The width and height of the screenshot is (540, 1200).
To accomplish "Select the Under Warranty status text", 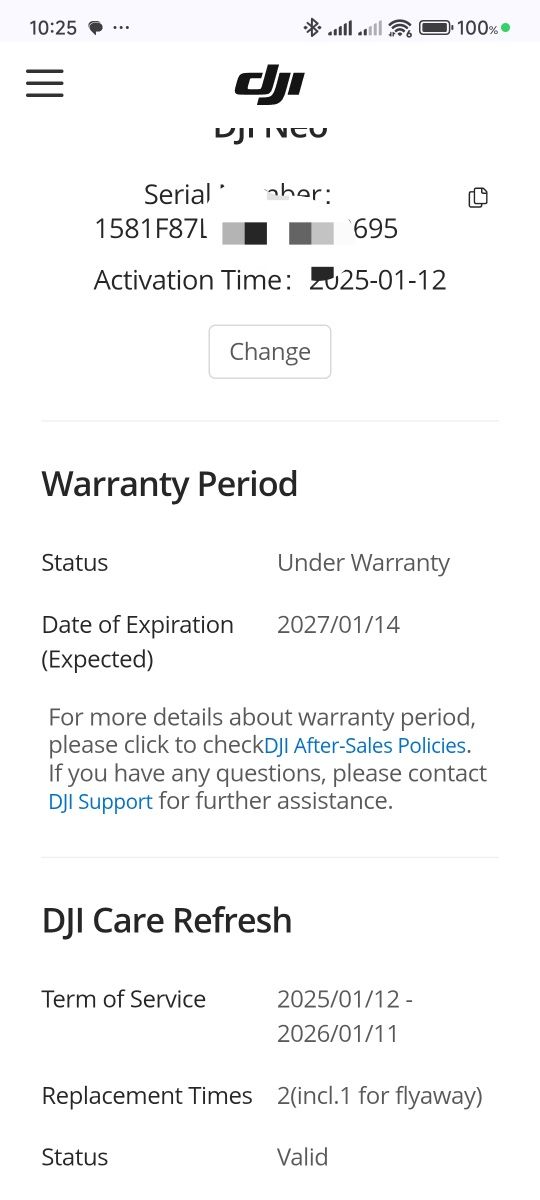I will click(x=363, y=563).
